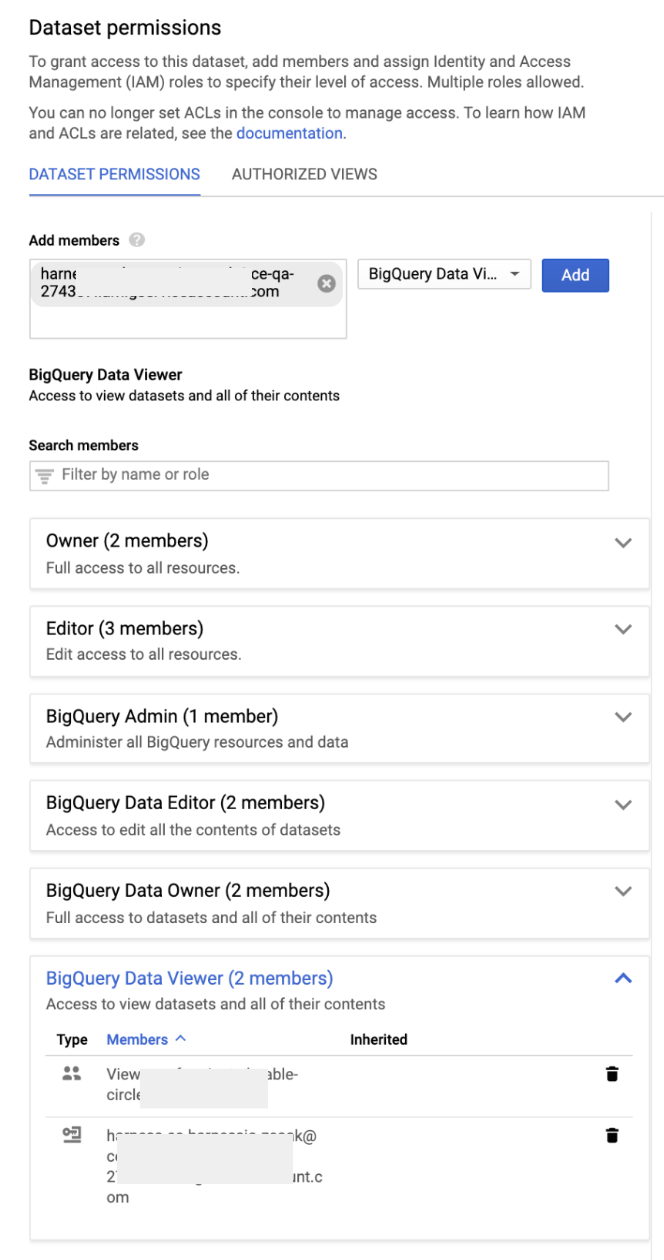Click 'Administer all BigQuery resources and data' text
Image resolution: width=664 pixels, height=1260 pixels.
pos(197,742)
